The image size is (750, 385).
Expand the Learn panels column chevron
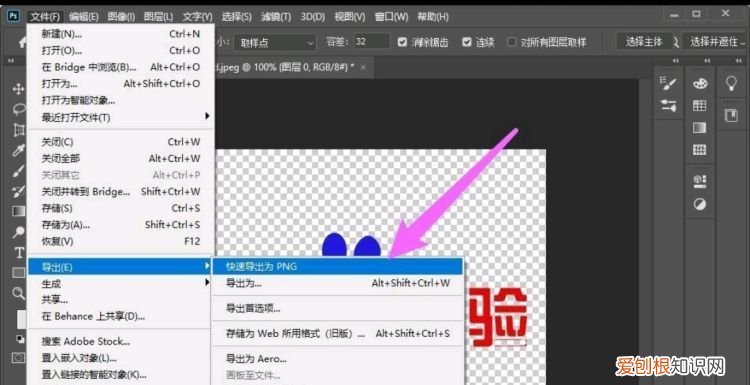click(739, 61)
